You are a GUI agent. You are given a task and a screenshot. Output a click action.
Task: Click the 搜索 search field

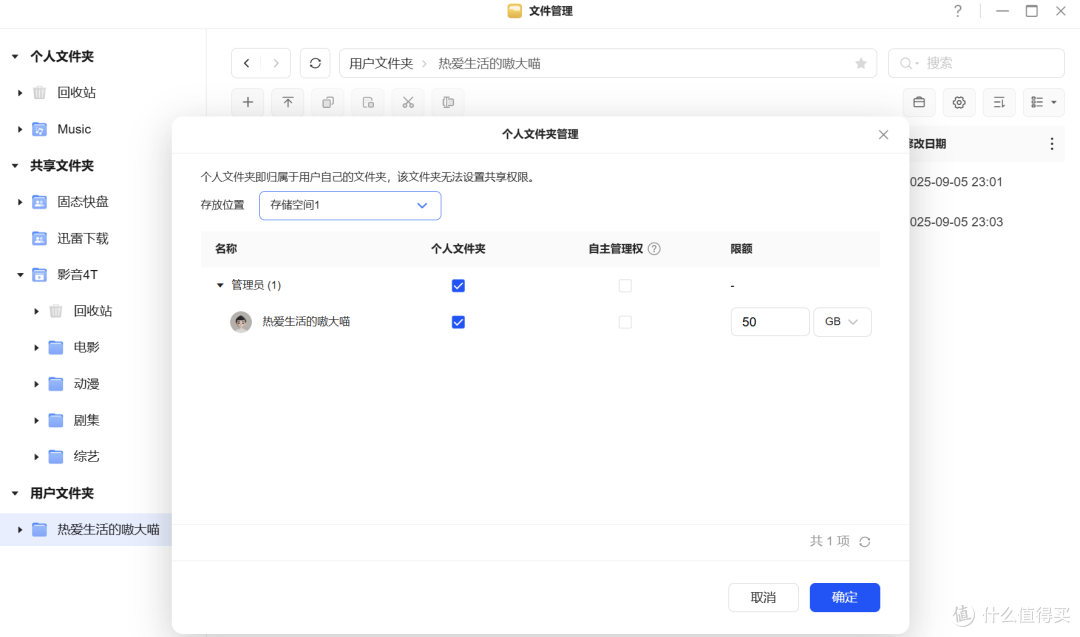tap(977, 63)
